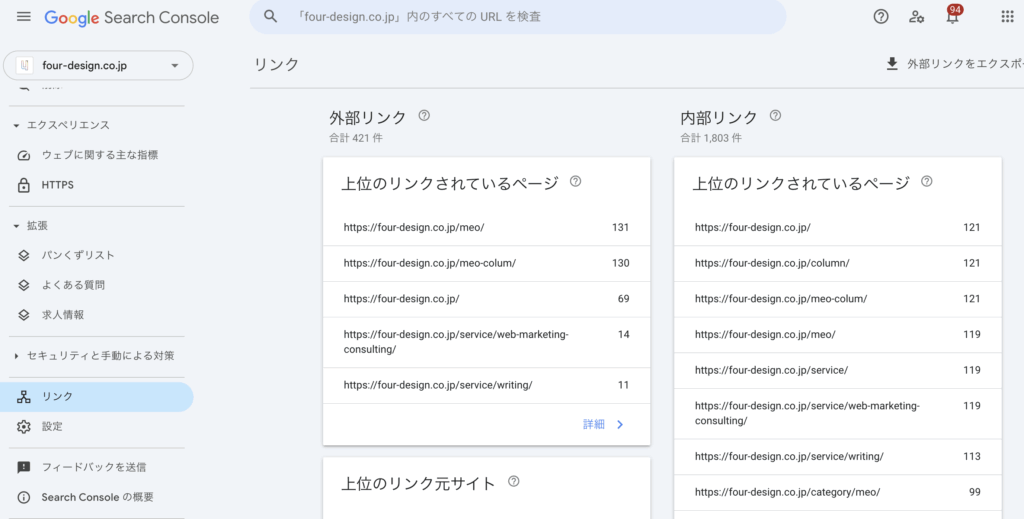Click help icon beside 上位のリンク元サイト
Image resolution: width=1024 pixels, height=519 pixels.
(514, 481)
